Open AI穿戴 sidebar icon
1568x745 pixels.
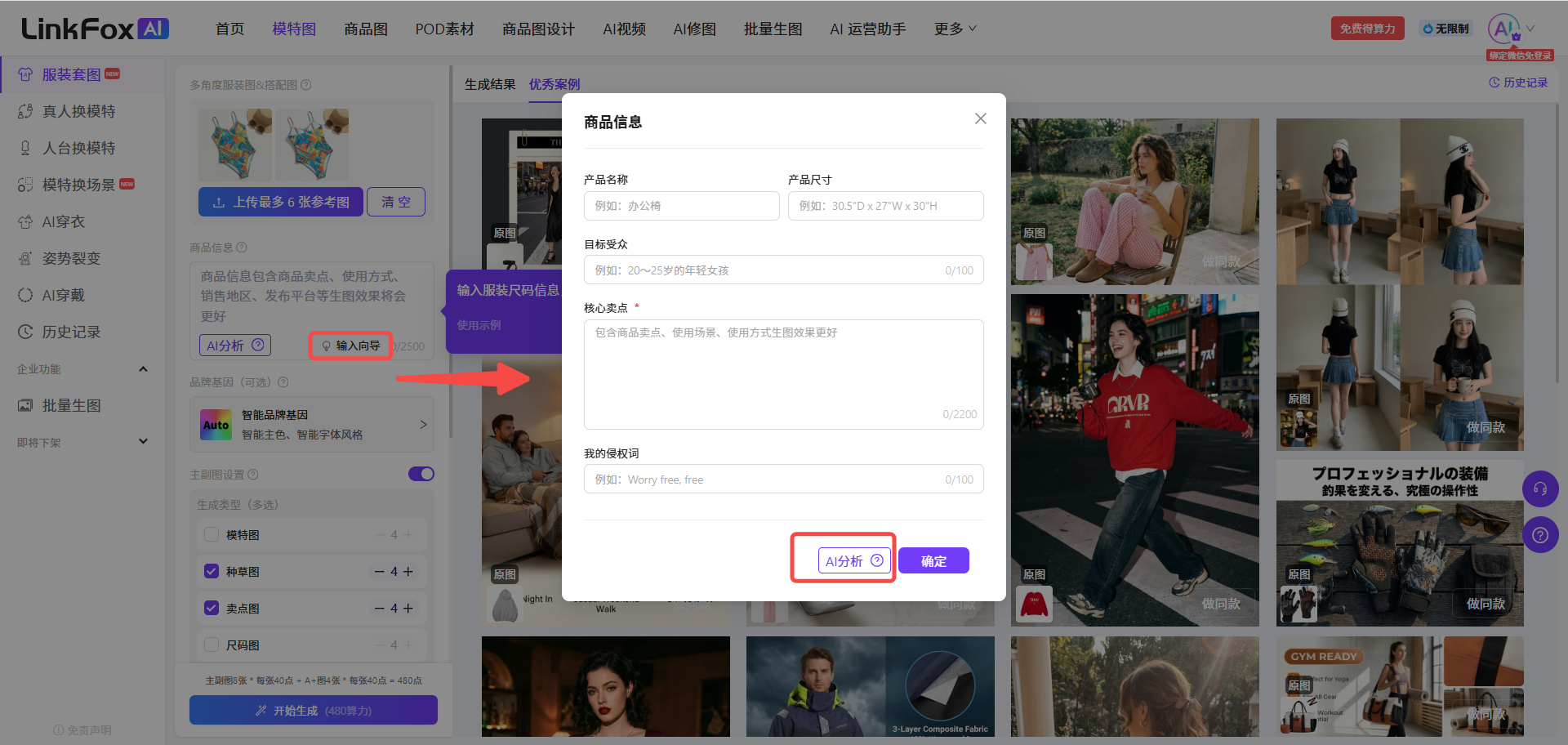25,295
